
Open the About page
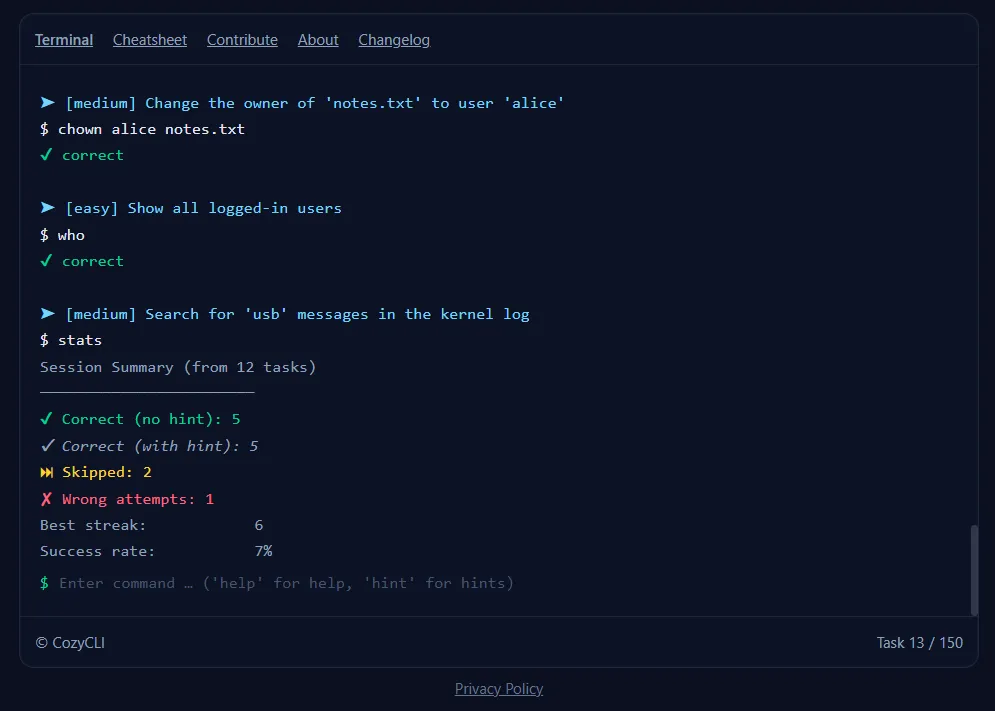pyautogui.click(x=318, y=40)
